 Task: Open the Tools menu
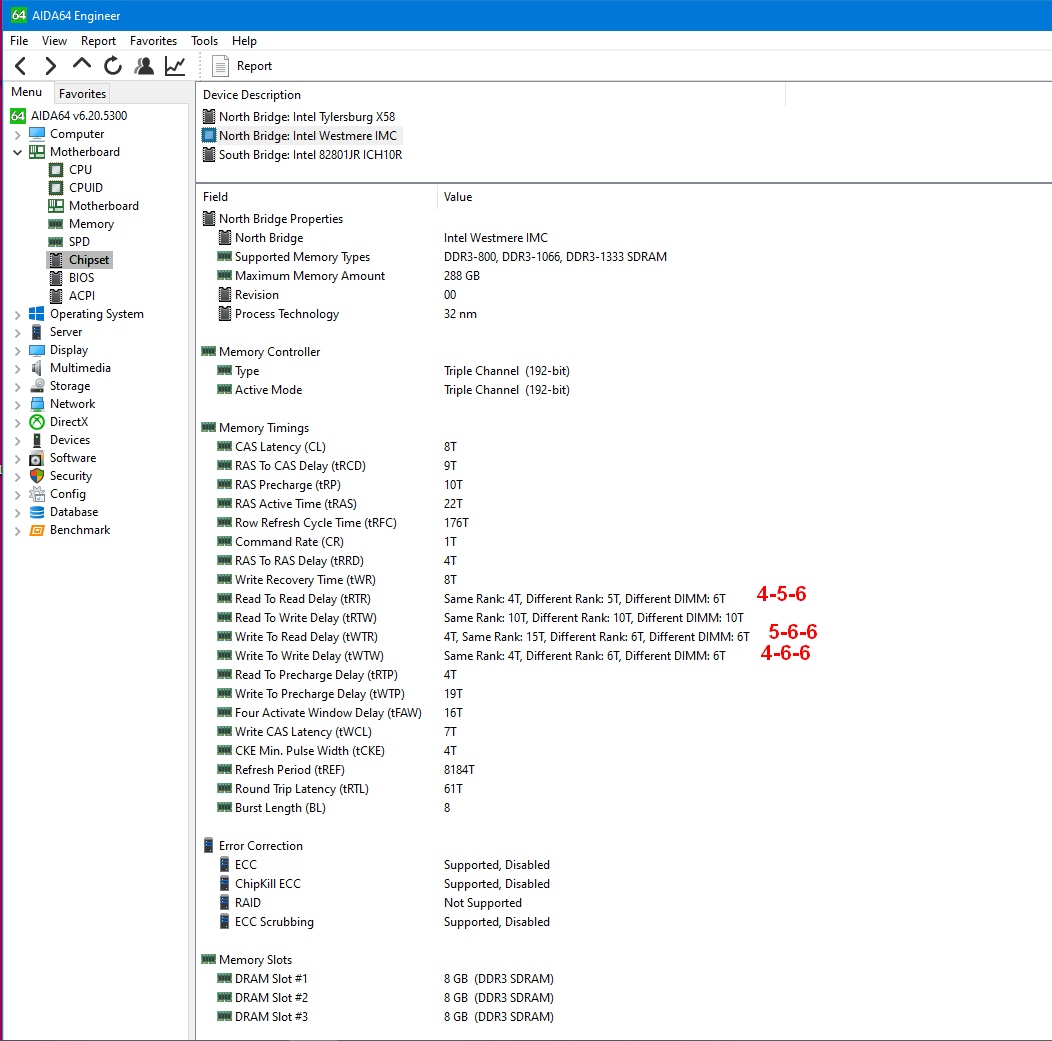click(204, 41)
